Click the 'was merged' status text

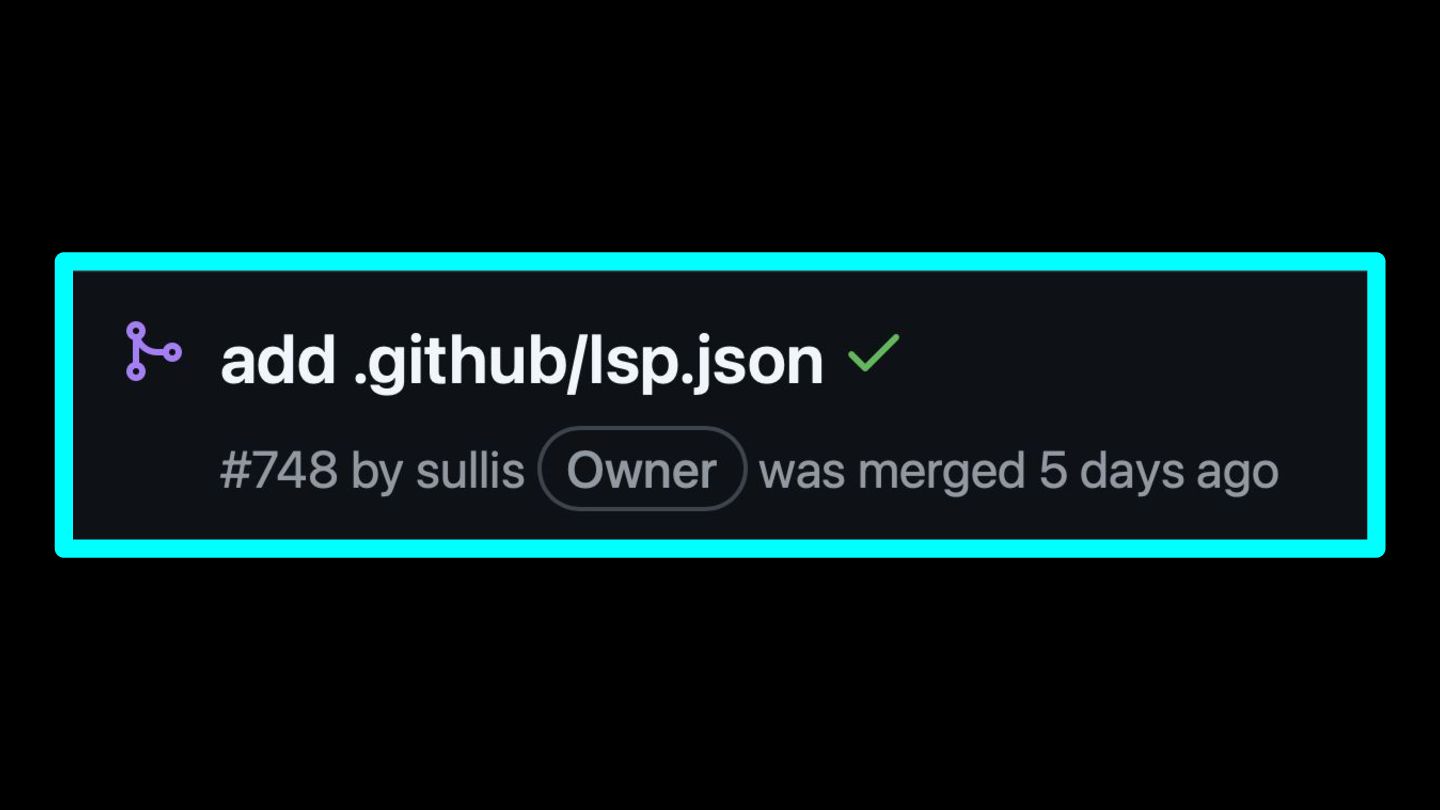pyautogui.click(x=892, y=471)
